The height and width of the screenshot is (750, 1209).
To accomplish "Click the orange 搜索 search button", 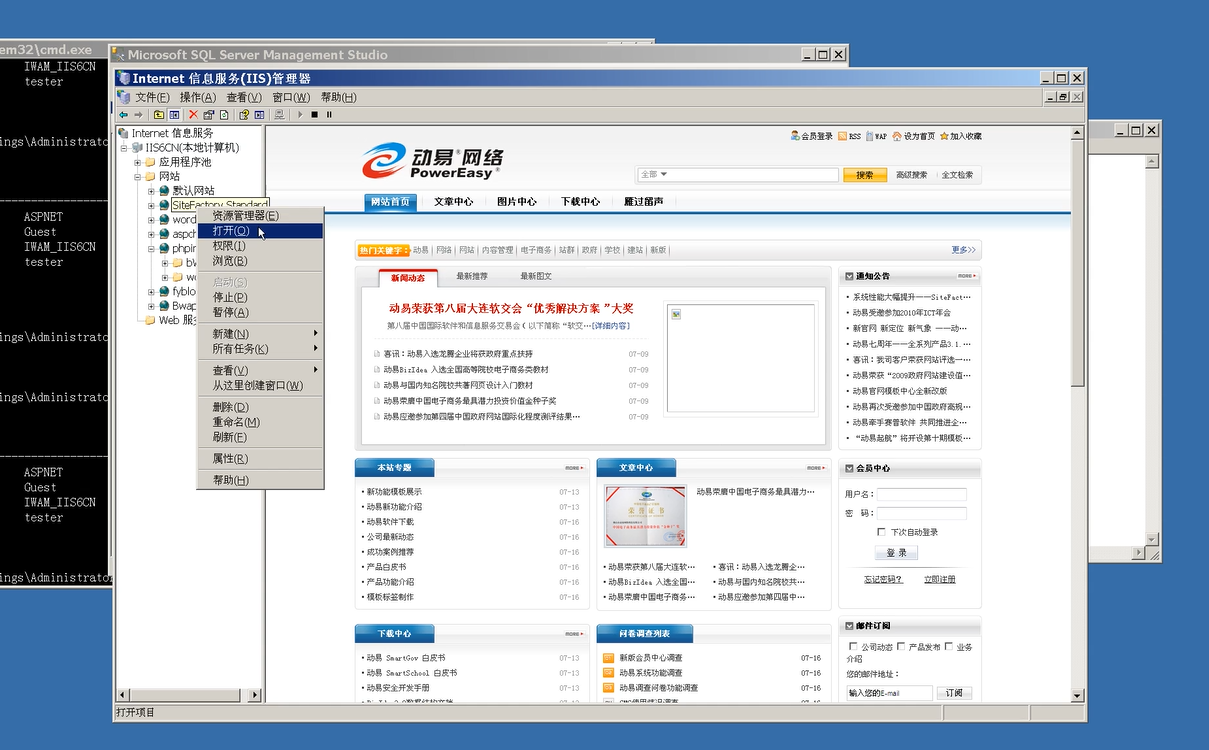I will (x=865, y=175).
